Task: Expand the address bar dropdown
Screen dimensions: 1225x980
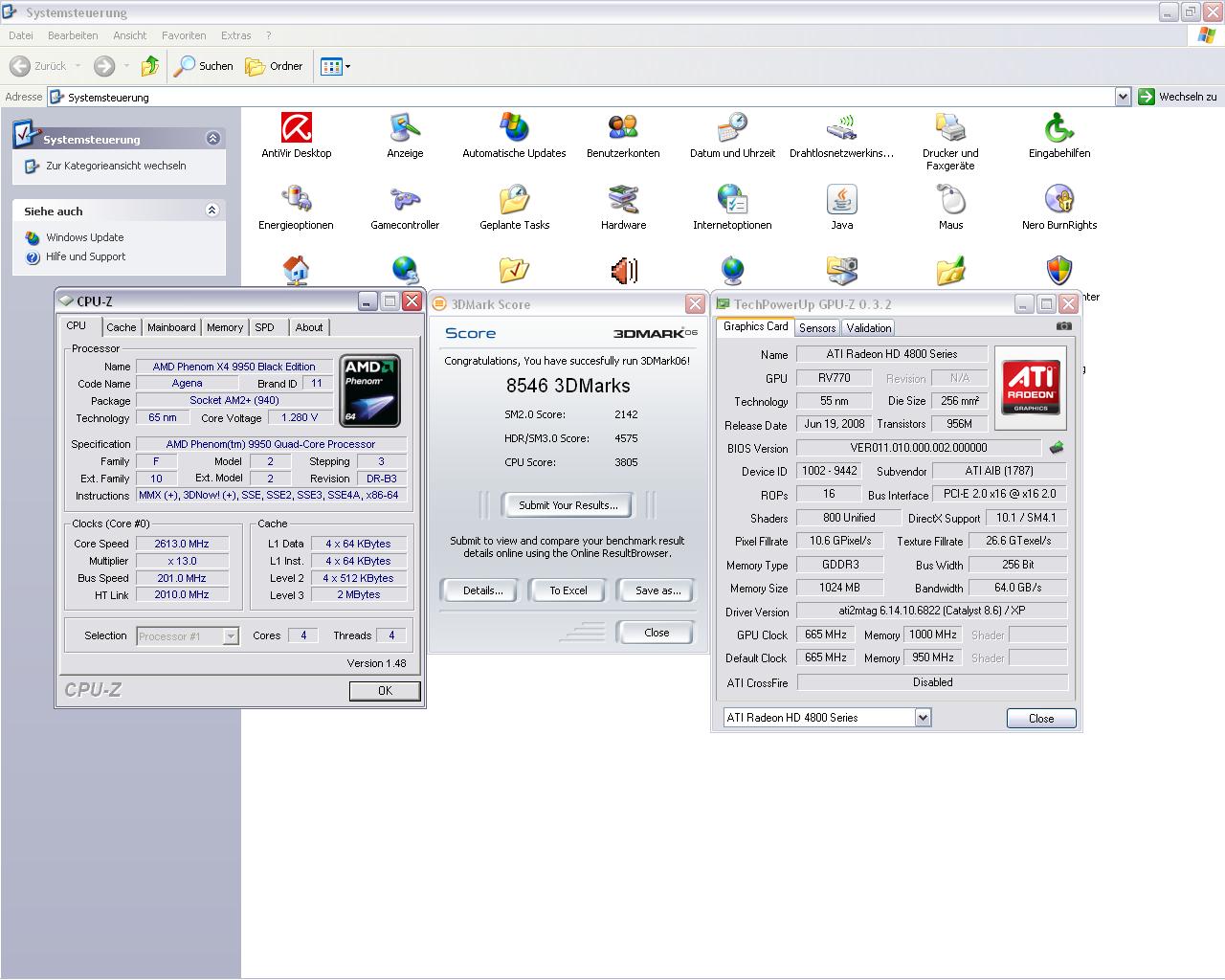Action: 1123,97
